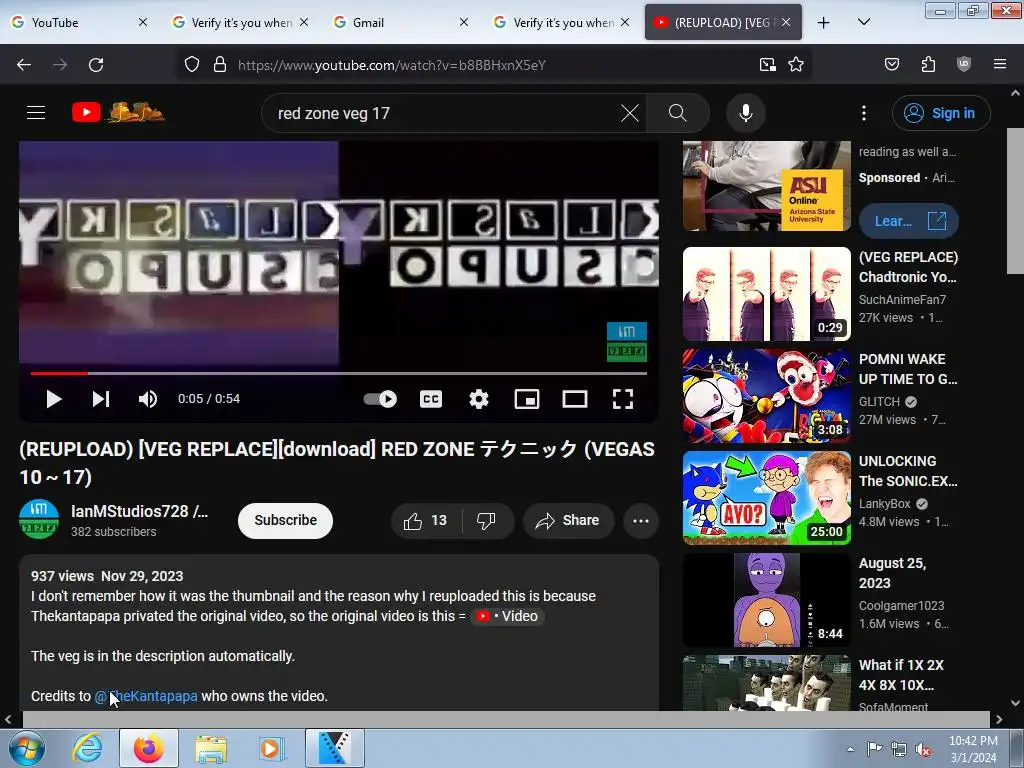Go to YouTube home via logo
The width and height of the screenshot is (1024, 768).
tap(118, 112)
